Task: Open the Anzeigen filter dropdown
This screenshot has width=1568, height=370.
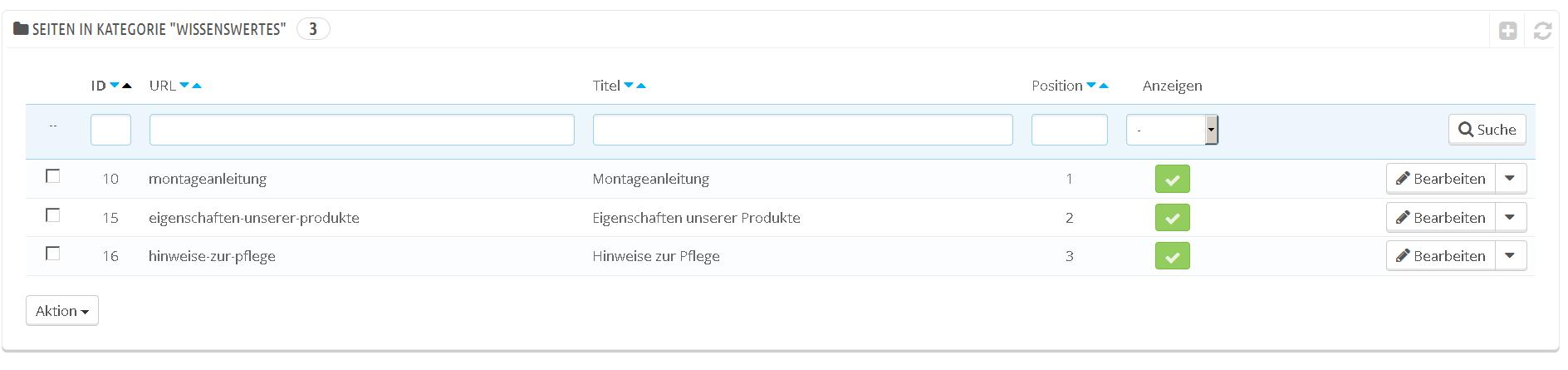Action: point(1171,130)
